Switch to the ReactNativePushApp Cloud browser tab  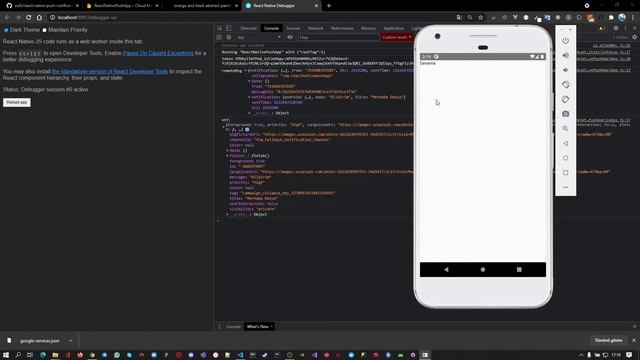click(122, 6)
